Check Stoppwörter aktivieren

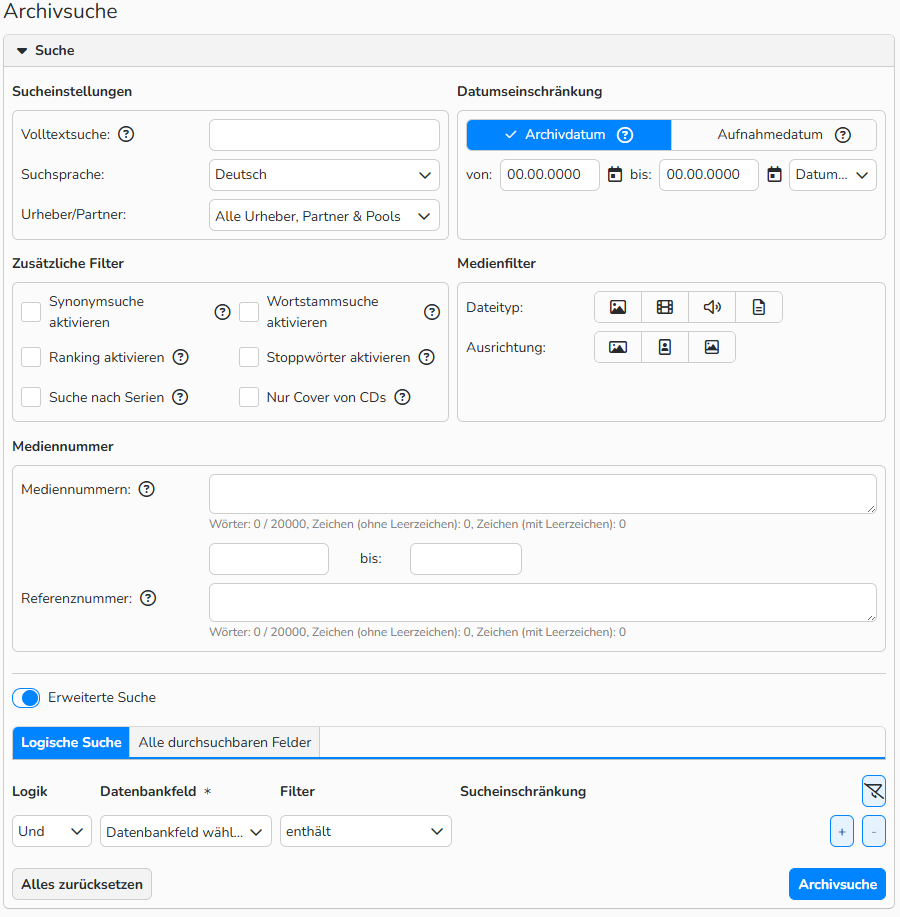pos(249,357)
